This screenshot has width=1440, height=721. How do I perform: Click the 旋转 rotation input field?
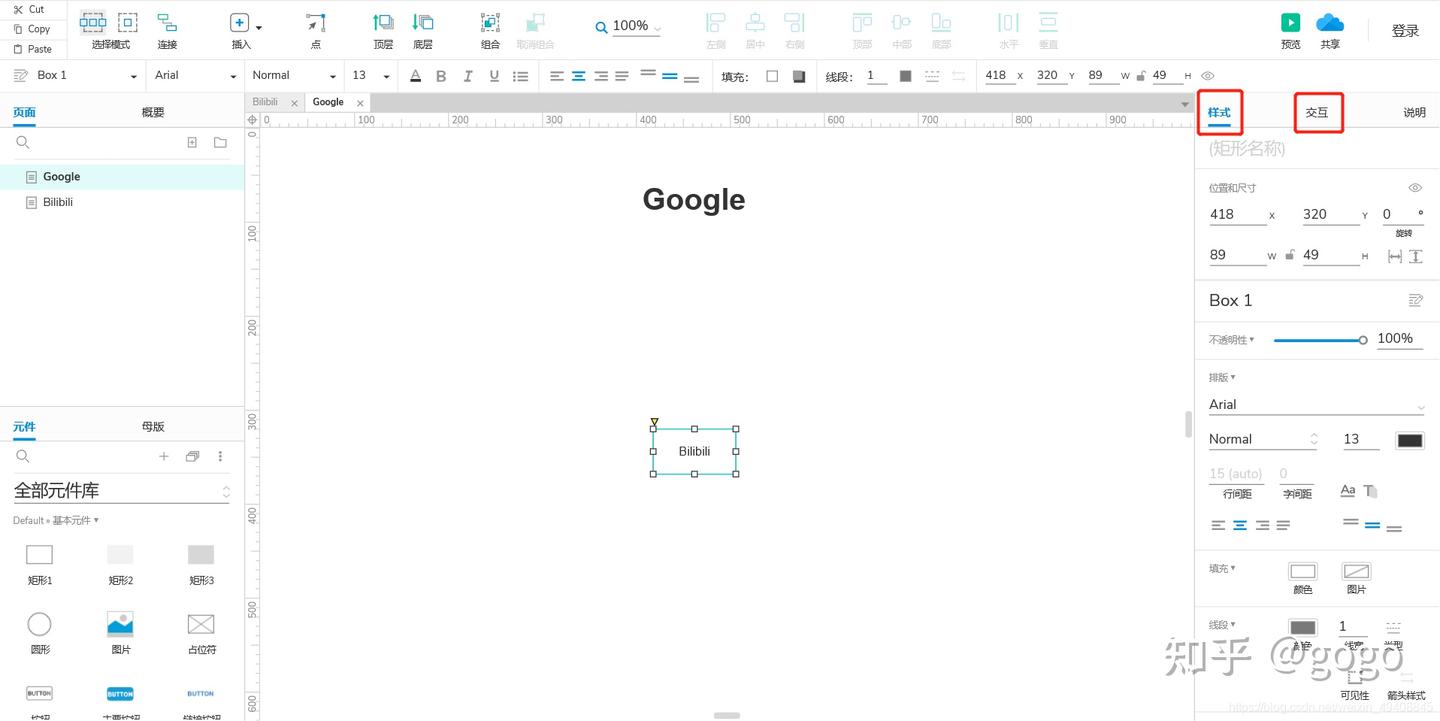(1403, 215)
